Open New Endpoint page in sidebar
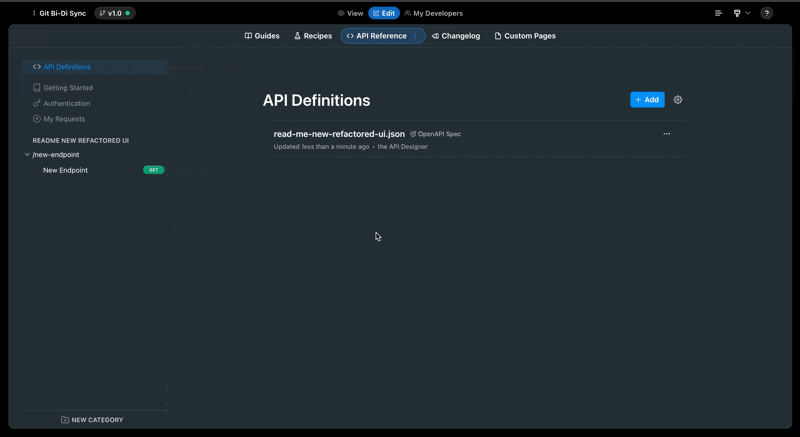The image size is (800, 437). (65, 170)
